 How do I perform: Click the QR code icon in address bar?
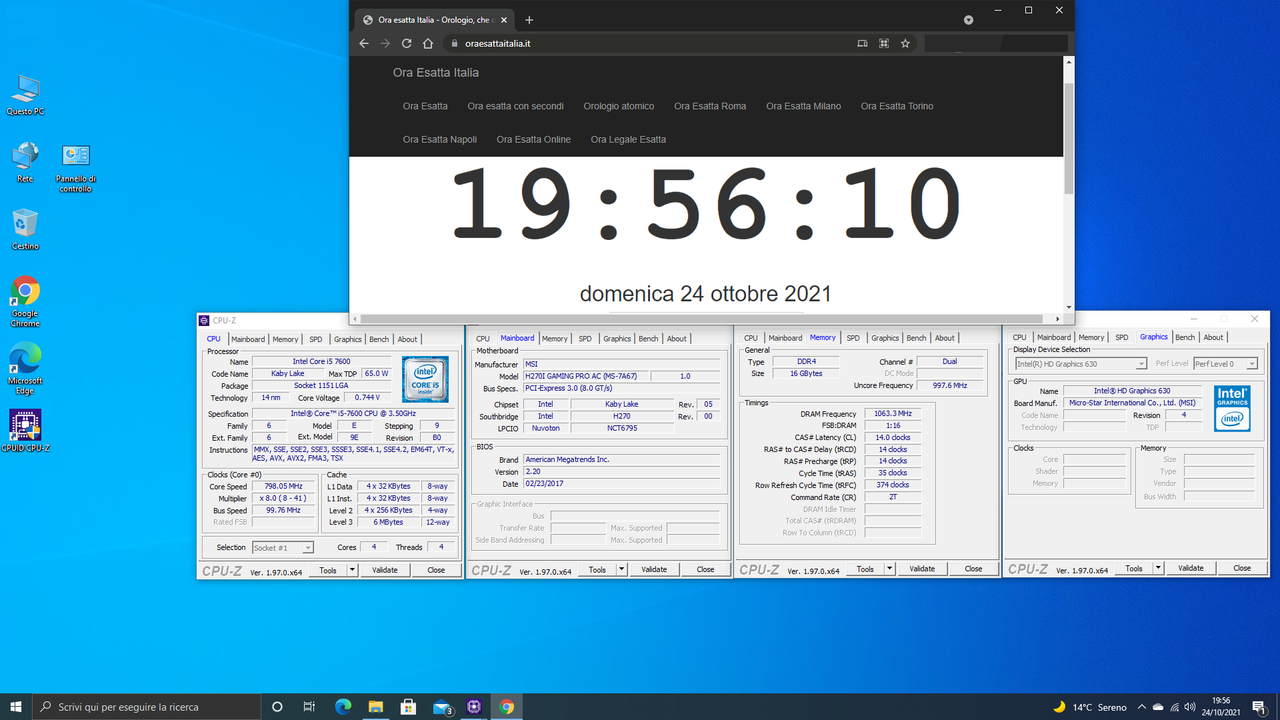click(884, 43)
